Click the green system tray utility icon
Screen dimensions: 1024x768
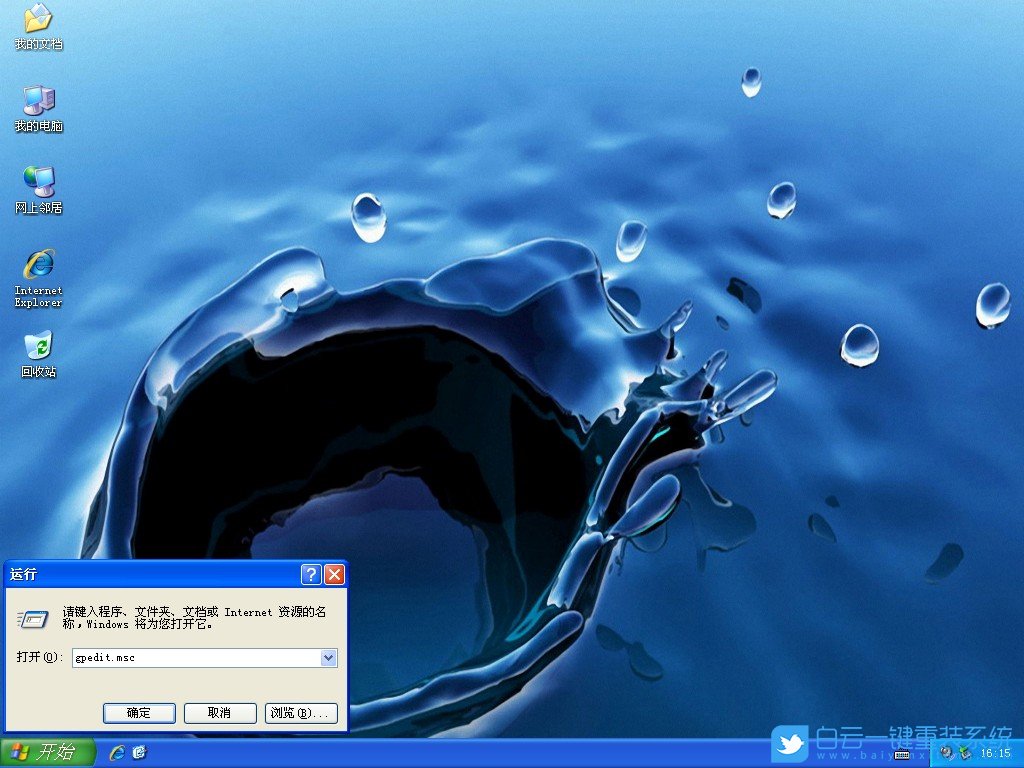click(964, 752)
